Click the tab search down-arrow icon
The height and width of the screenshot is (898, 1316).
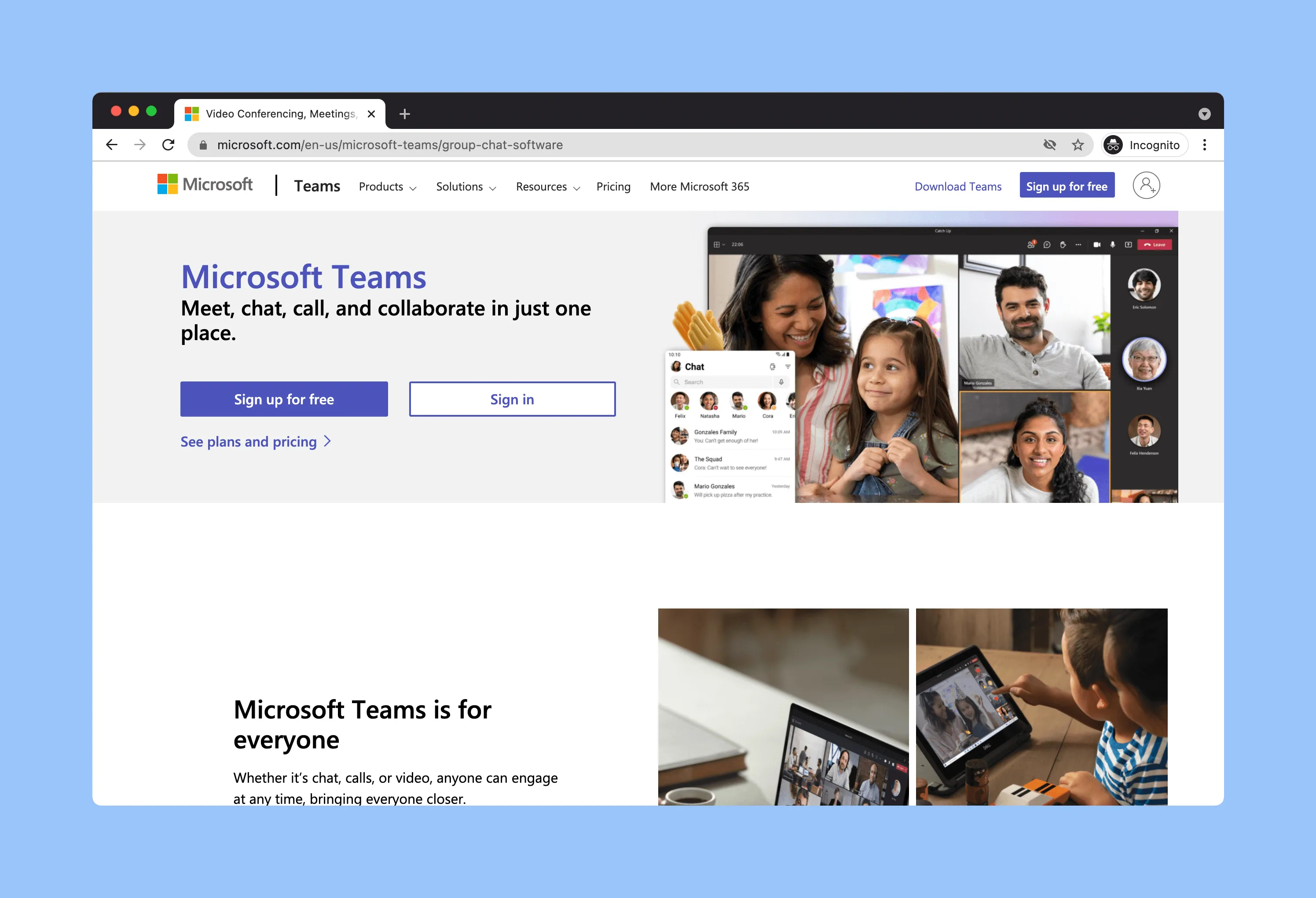pyautogui.click(x=1204, y=114)
